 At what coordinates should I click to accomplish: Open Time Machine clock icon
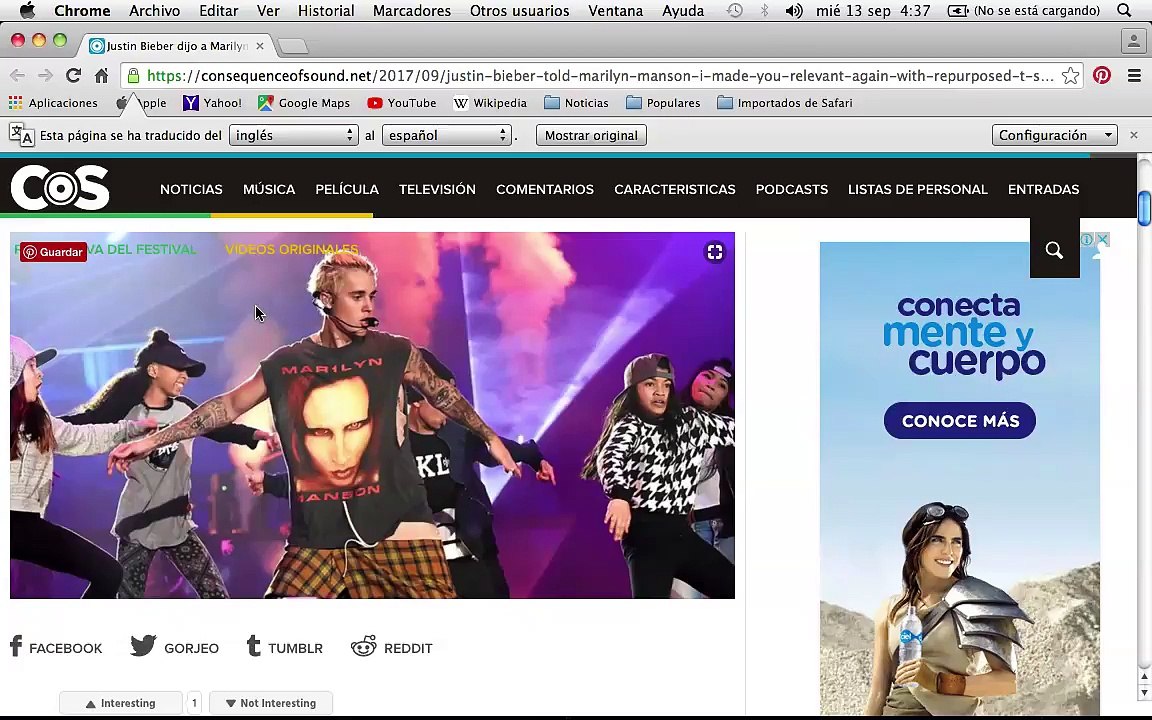(x=734, y=10)
